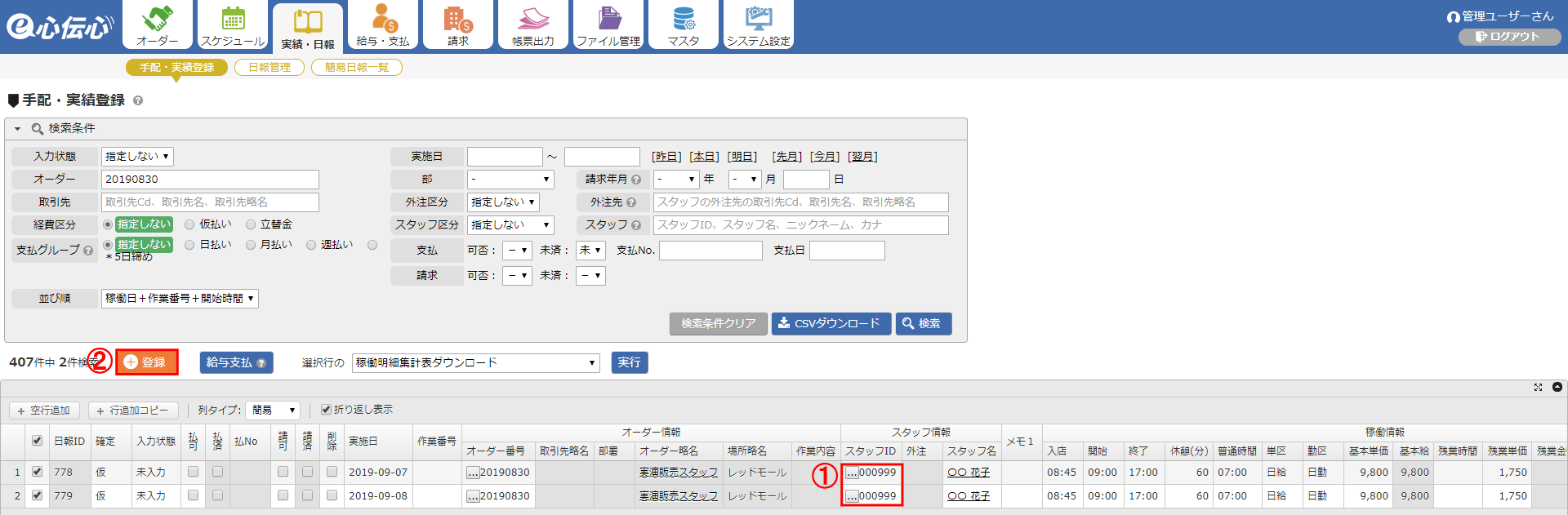
Task: Click the 支払No. input field
Action: click(x=710, y=251)
